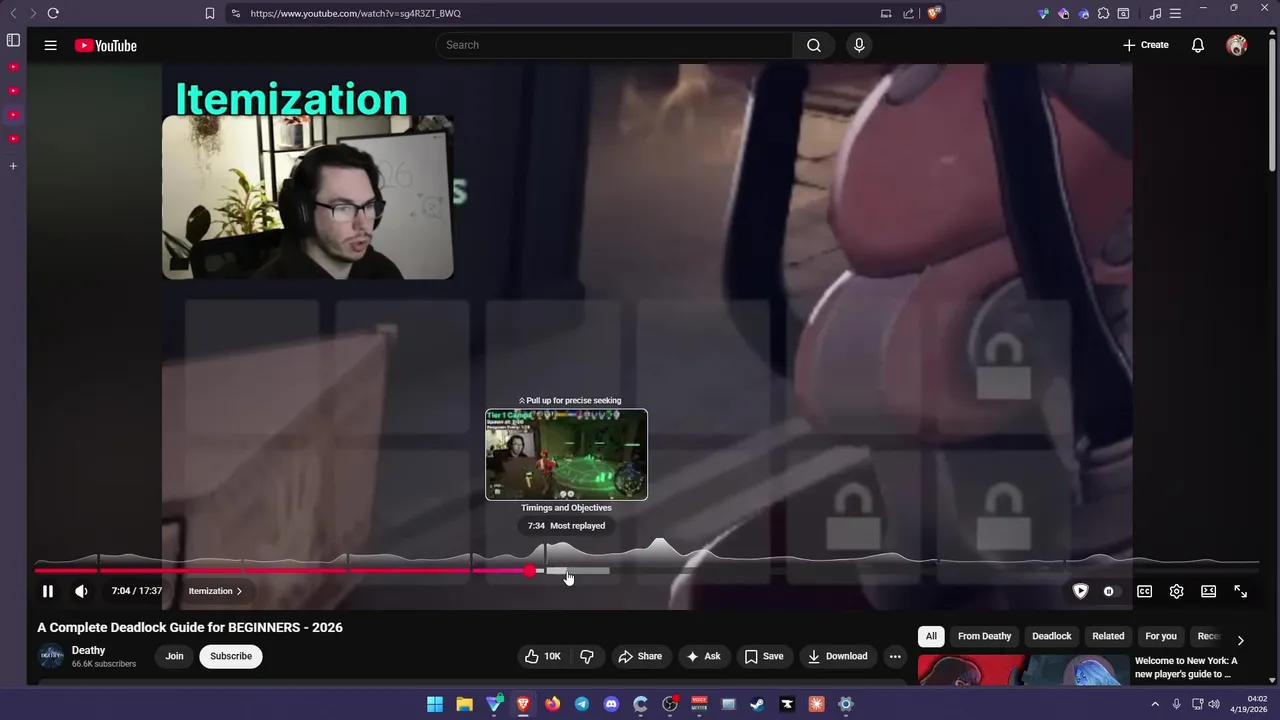Switch to theater mode

coord(1208,591)
